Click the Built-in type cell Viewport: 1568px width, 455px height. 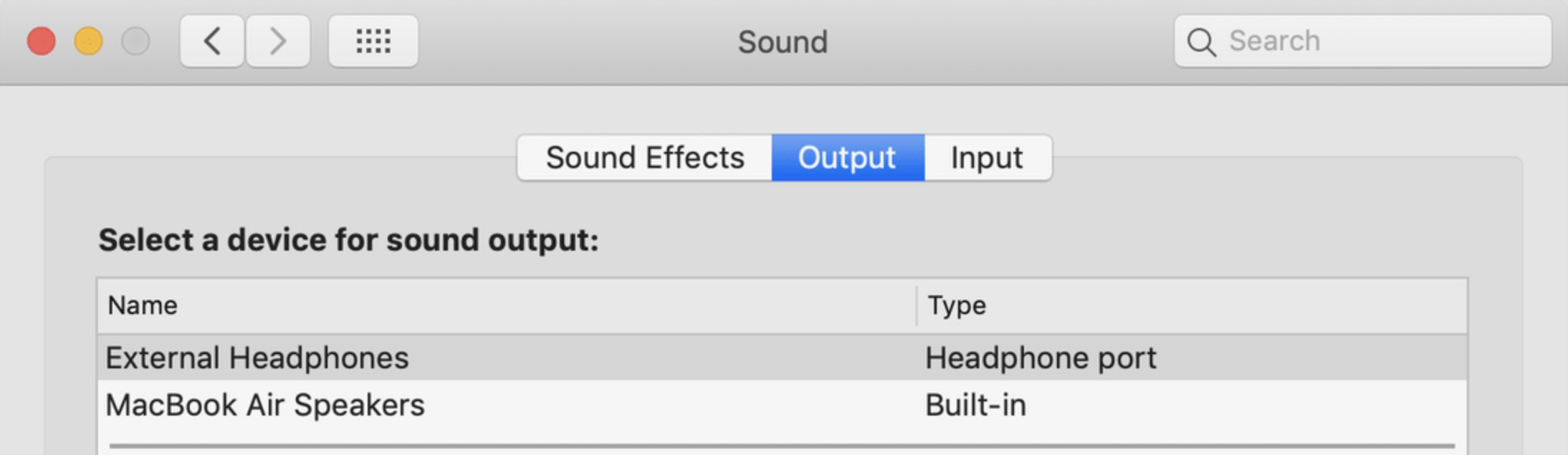(x=975, y=405)
